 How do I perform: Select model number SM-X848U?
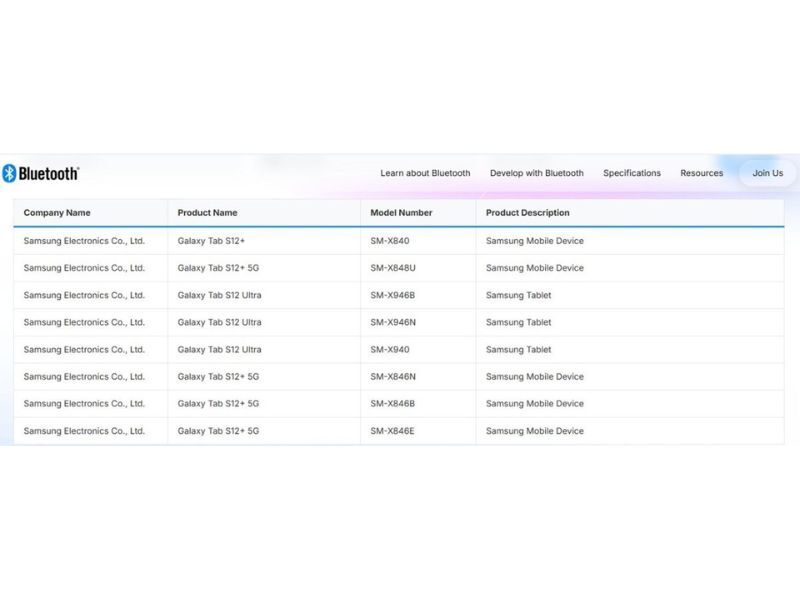393,268
